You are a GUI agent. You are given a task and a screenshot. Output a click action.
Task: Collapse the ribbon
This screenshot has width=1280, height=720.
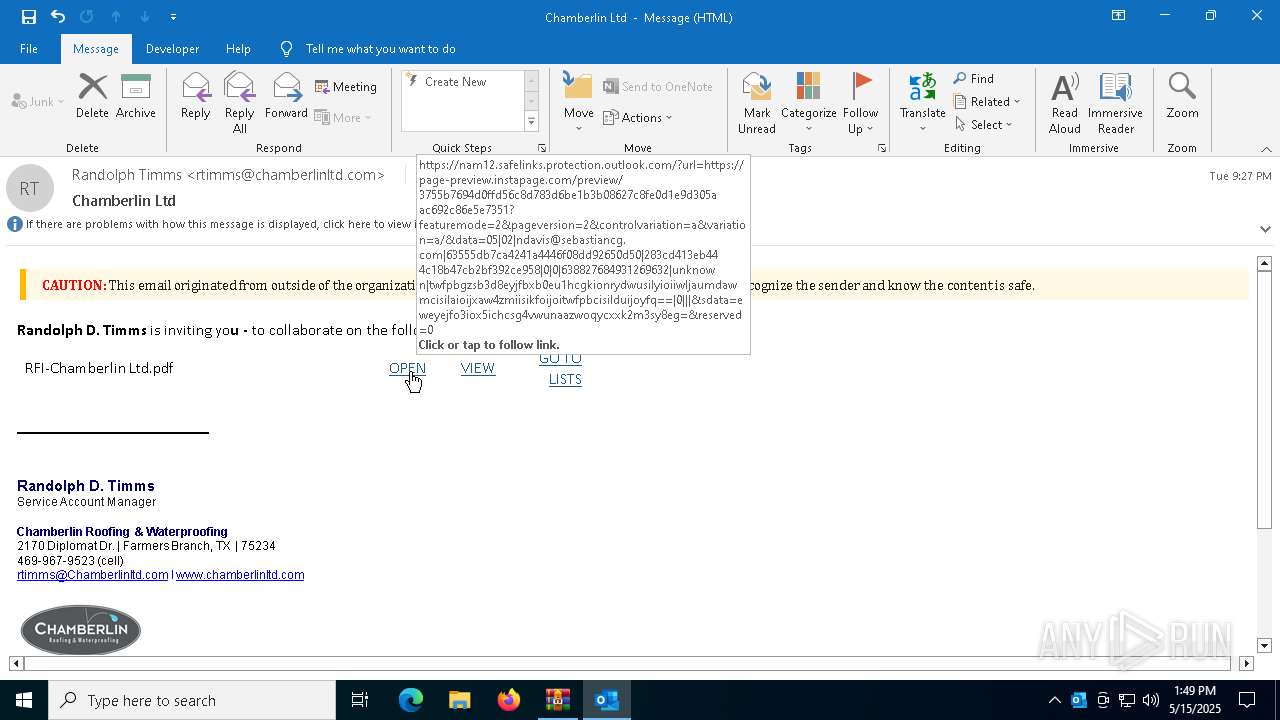[1266, 149]
